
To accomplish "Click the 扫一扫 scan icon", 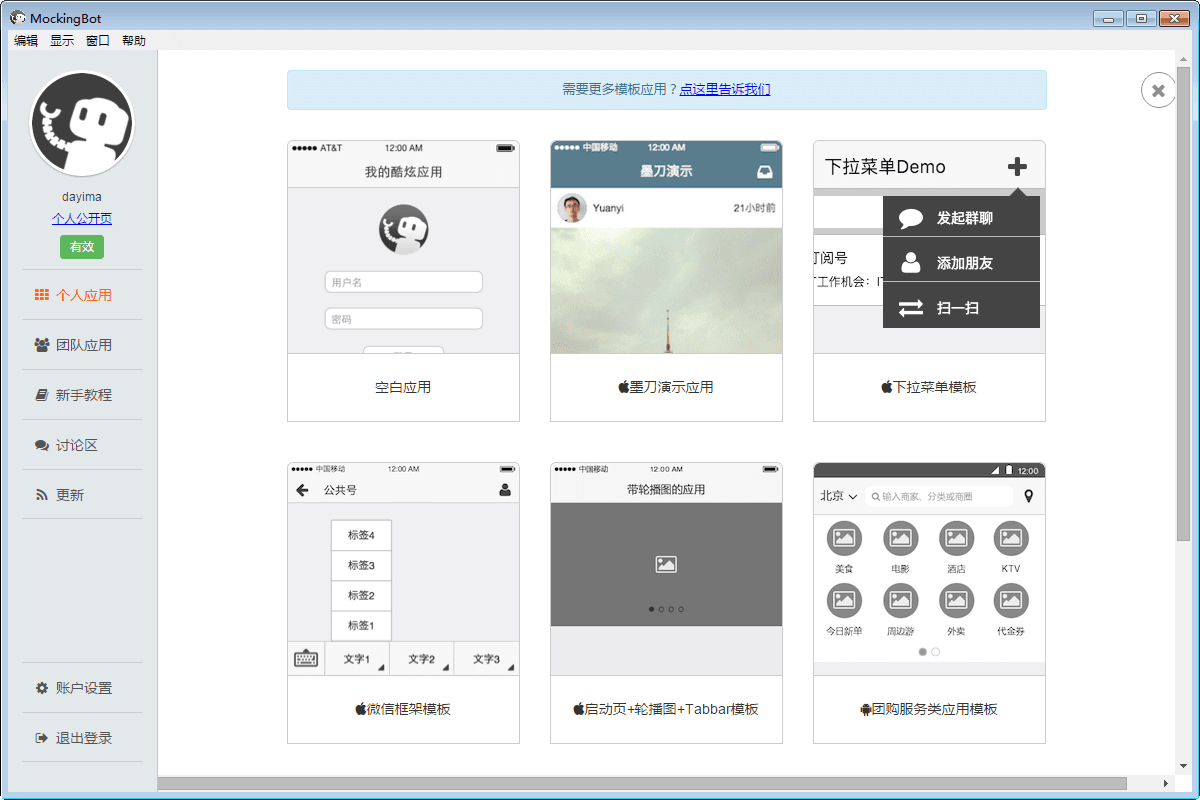I will (x=911, y=308).
